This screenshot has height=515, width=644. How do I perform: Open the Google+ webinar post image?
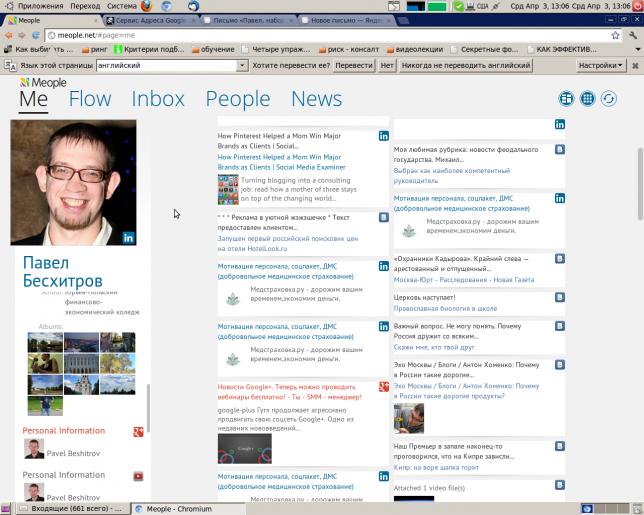[x=244, y=448]
